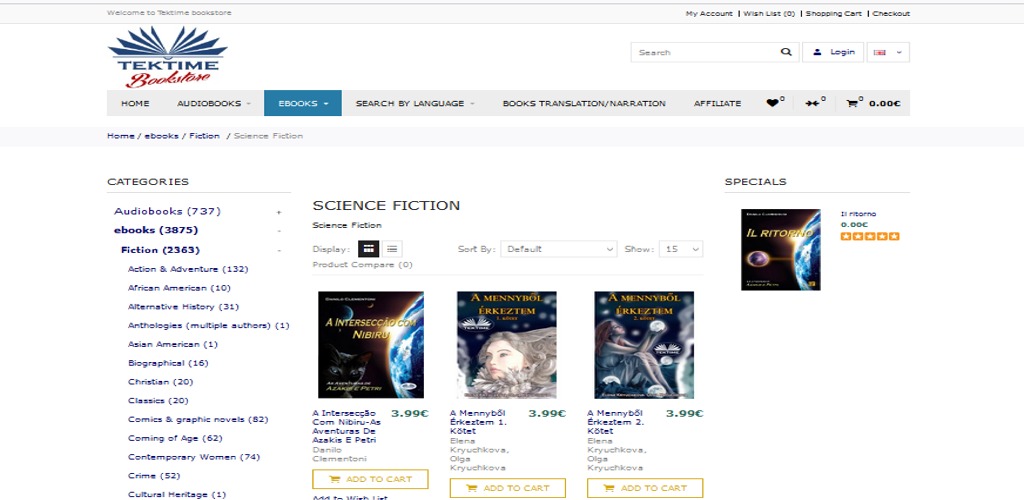Image resolution: width=1024 pixels, height=500 pixels.
Task: Select Christian (20) category
Action: [161, 382]
